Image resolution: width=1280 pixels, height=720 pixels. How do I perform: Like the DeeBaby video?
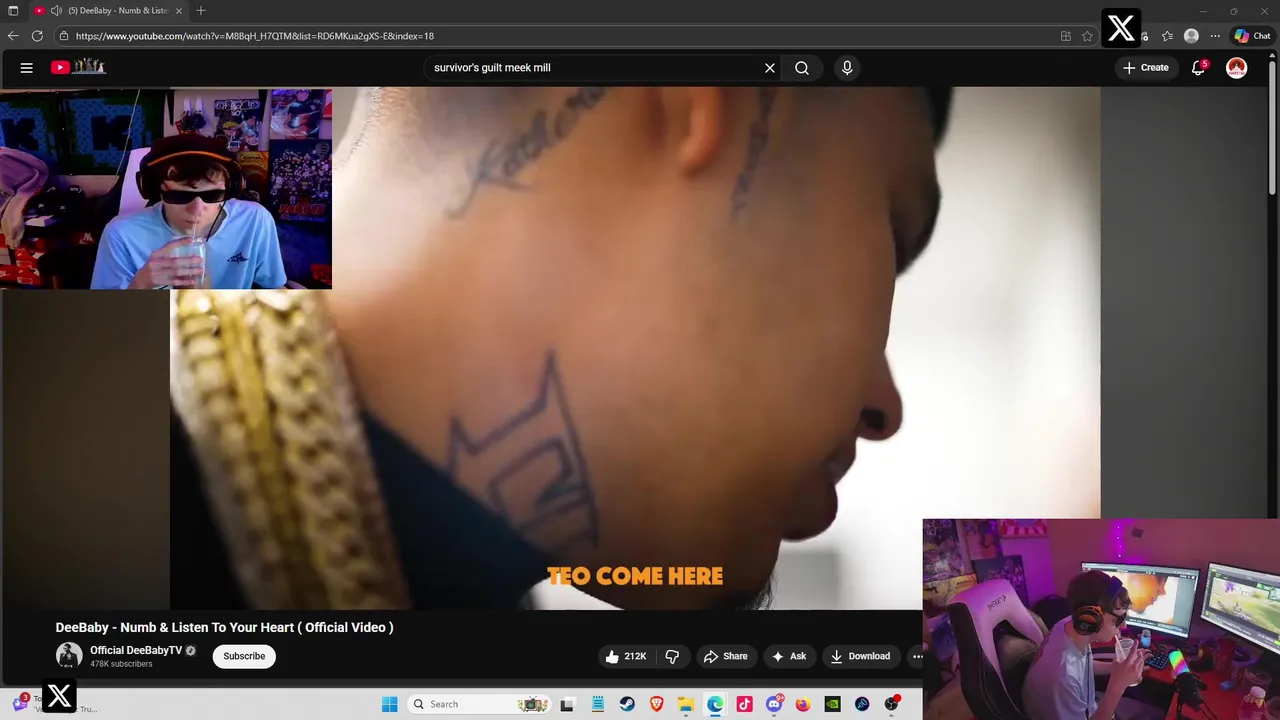[626, 656]
